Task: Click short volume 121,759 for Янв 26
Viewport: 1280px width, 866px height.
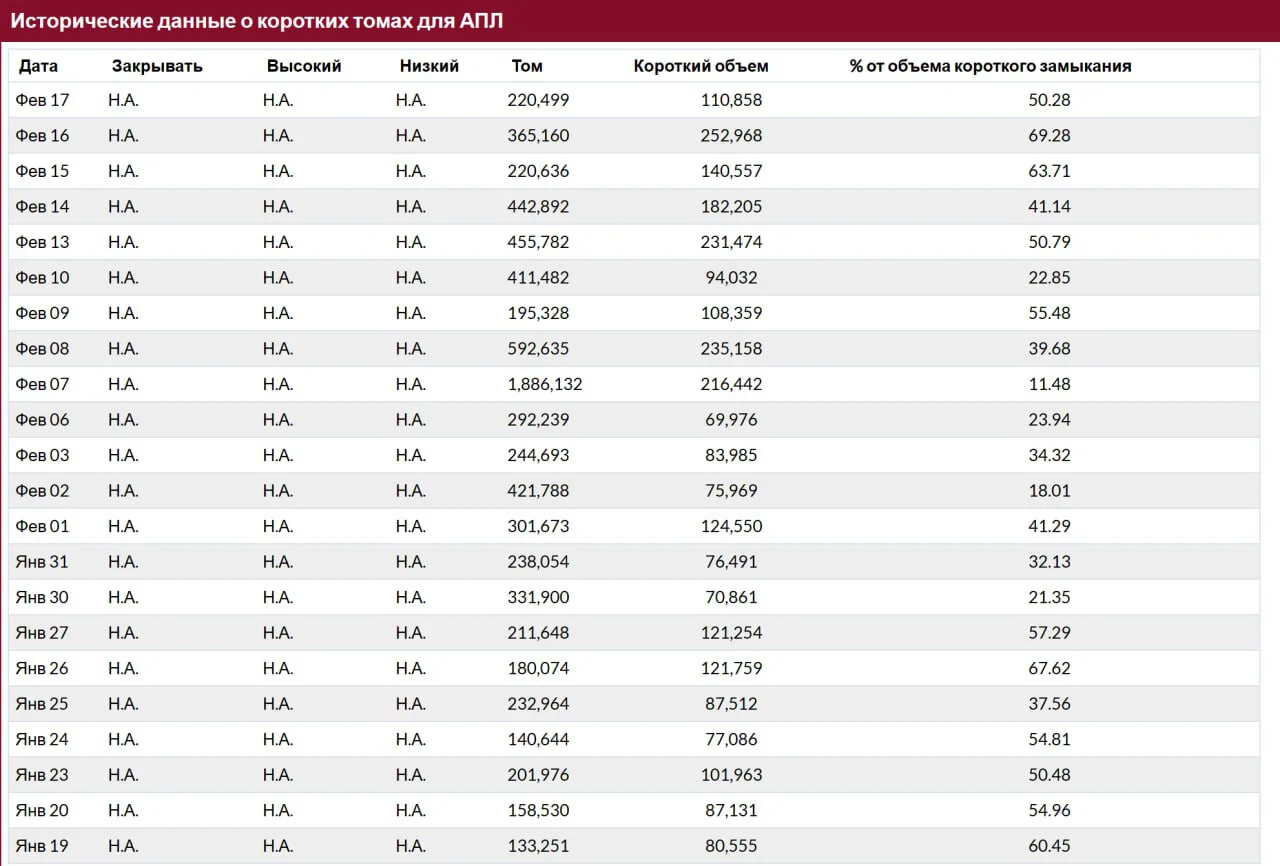Action: pos(731,668)
